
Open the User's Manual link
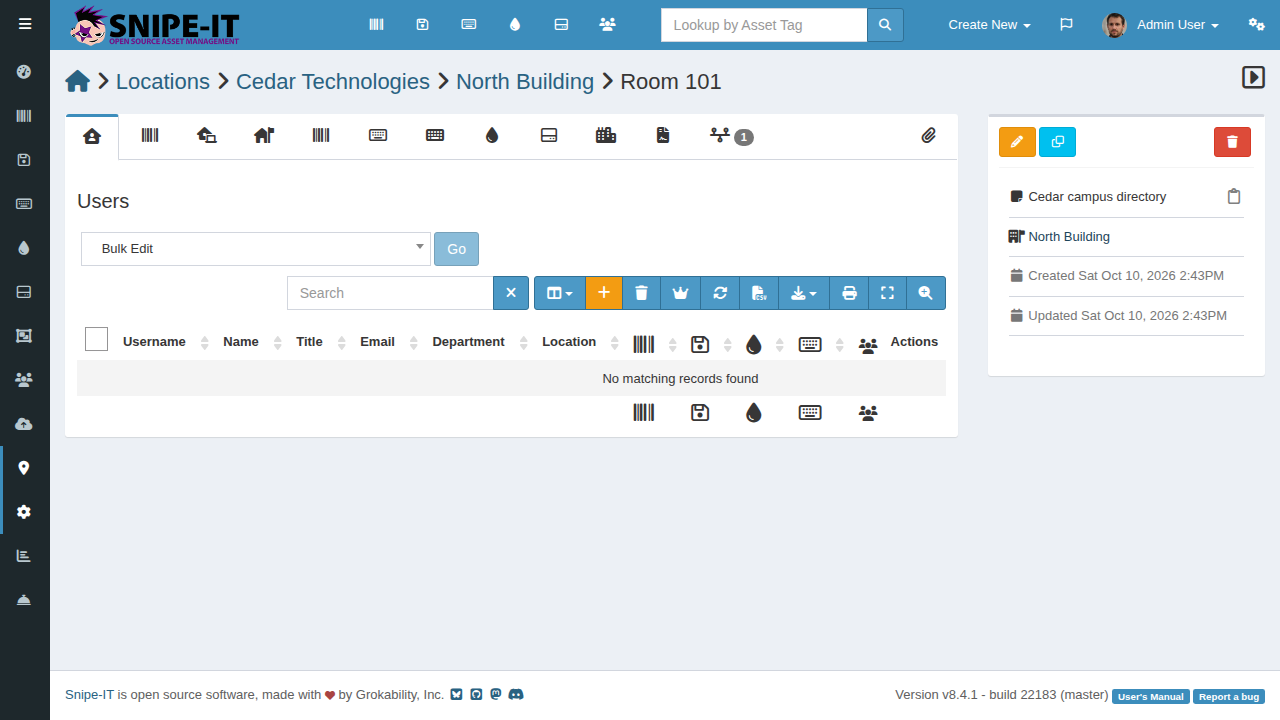(x=1150, y=697)
